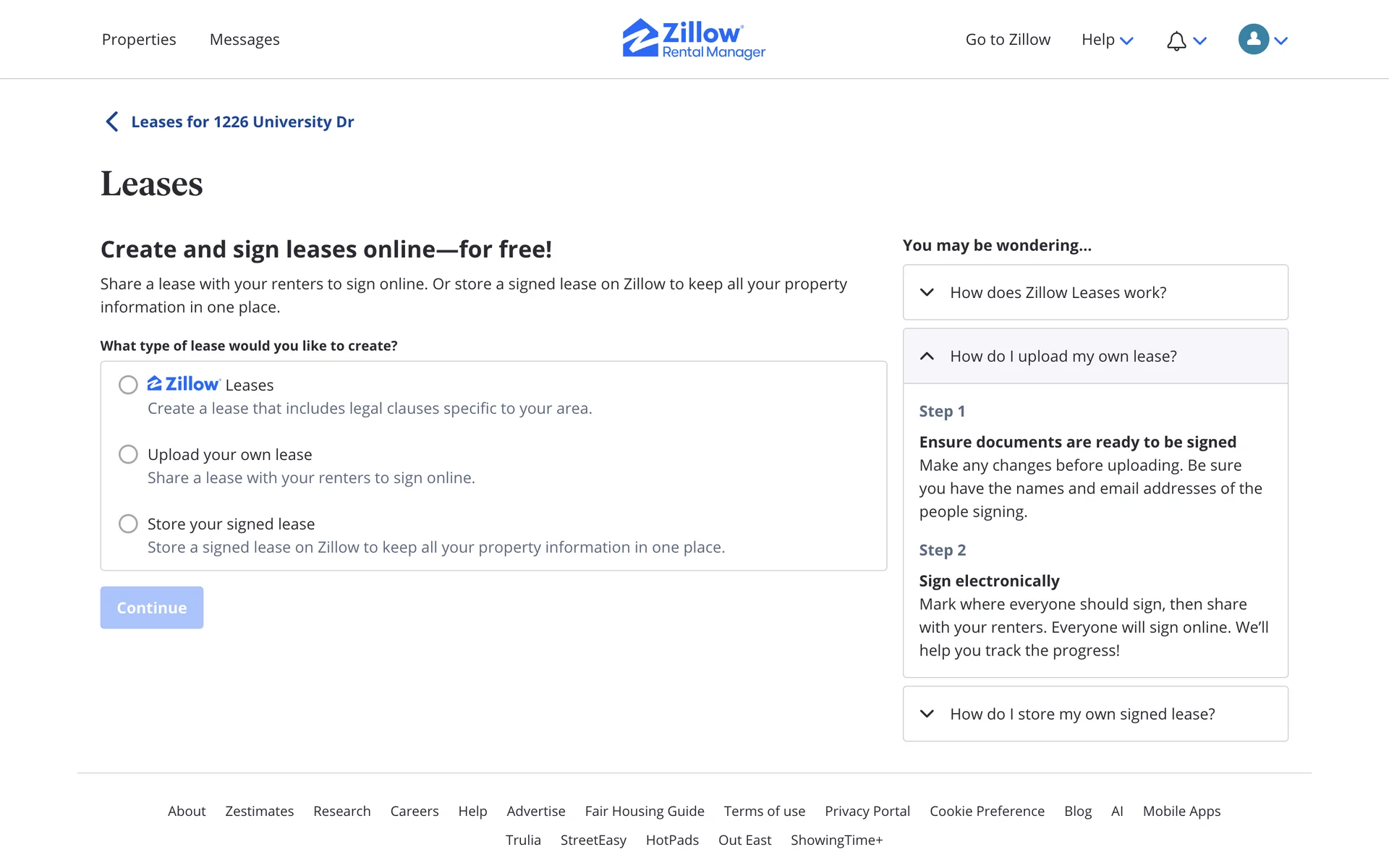
Task: Click Go to Zillow link
Action: 1008,40
